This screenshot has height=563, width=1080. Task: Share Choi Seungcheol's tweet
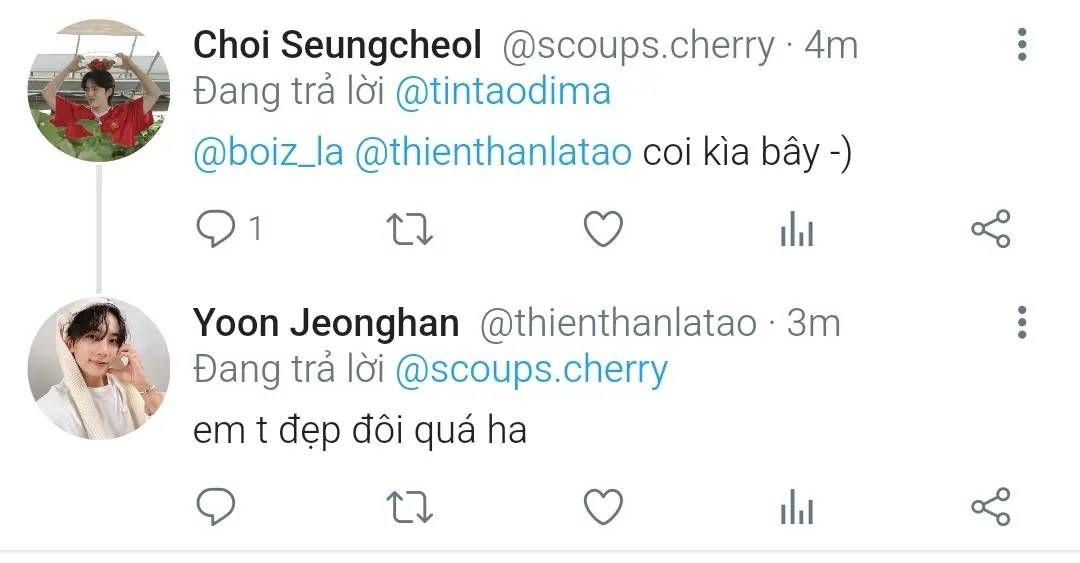(991, 230)
